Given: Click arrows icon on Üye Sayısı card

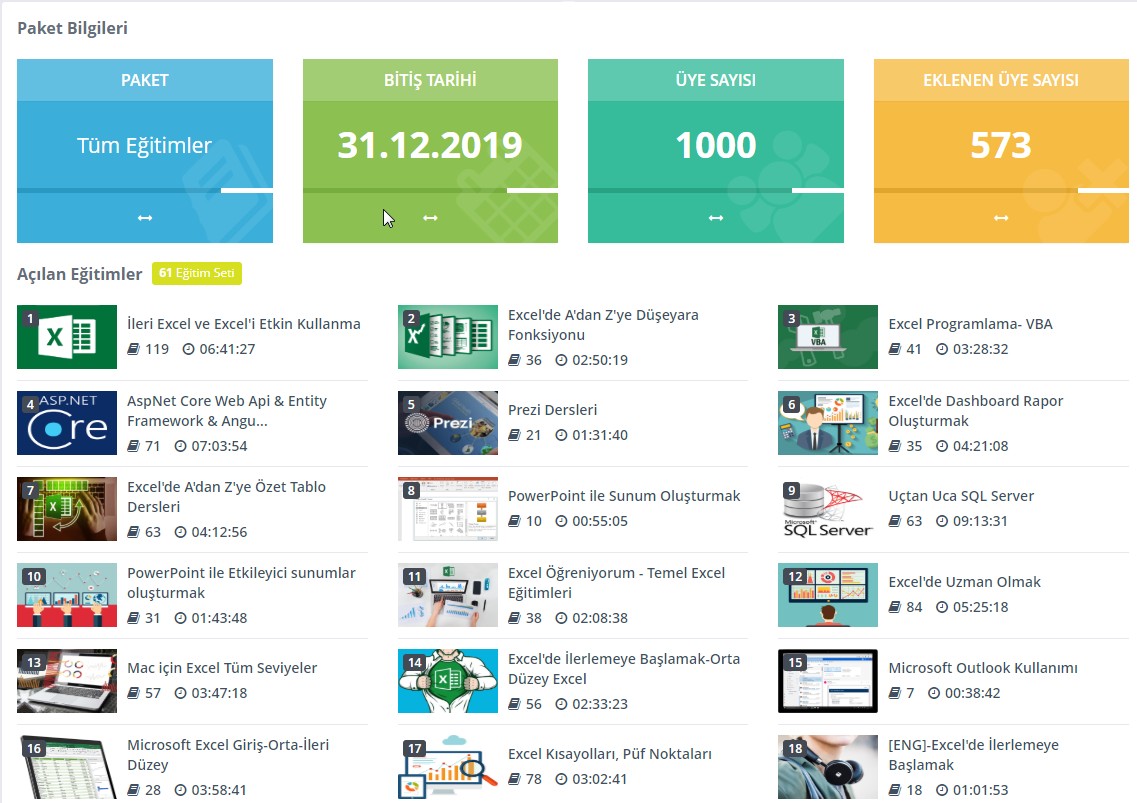Looking at the screenshot, I should pyautogui.click(x=715, y=218).
